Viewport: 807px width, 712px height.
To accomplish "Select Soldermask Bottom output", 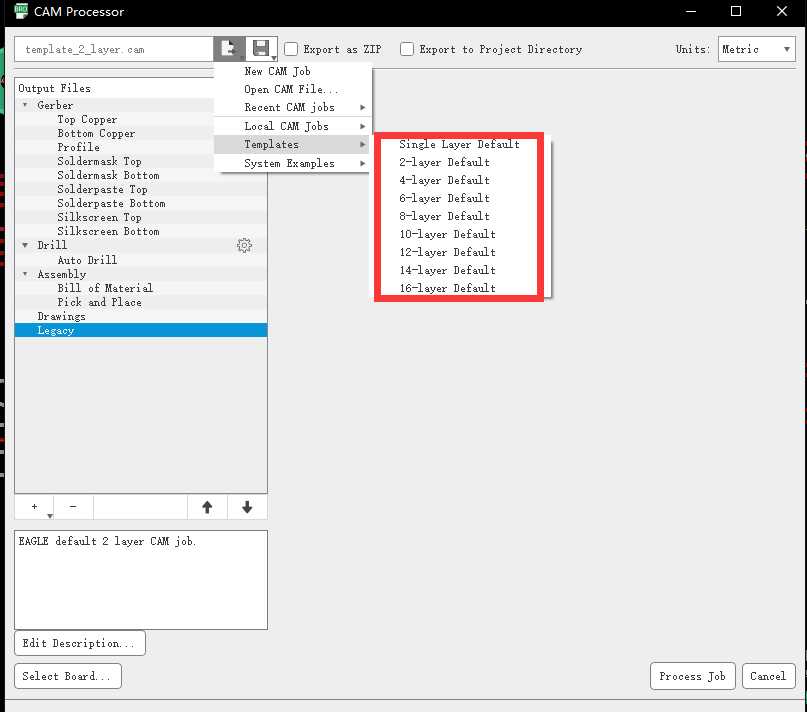I will point(108,176).
